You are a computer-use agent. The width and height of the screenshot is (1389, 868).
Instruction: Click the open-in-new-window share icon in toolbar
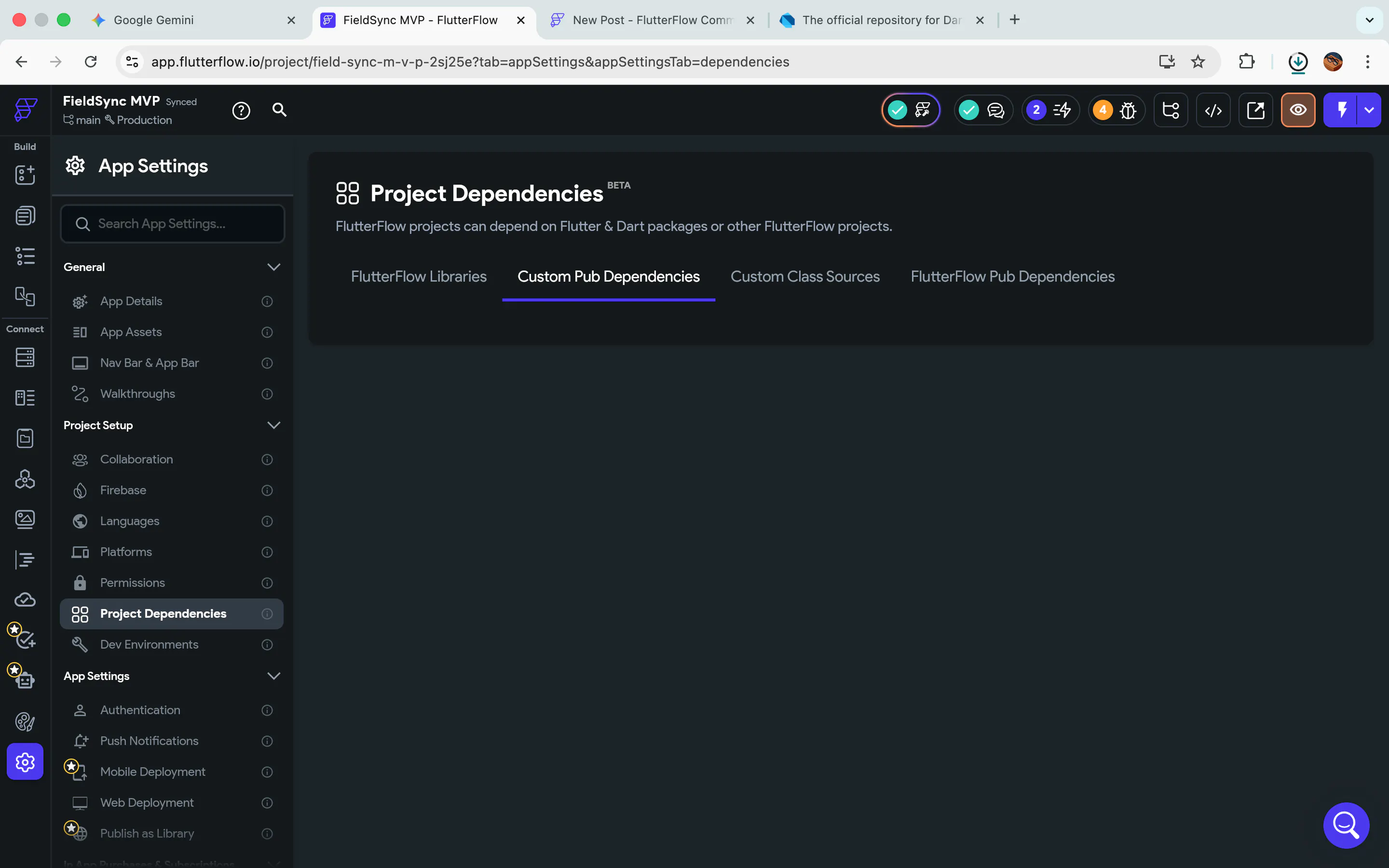[x=1256, y=110]
